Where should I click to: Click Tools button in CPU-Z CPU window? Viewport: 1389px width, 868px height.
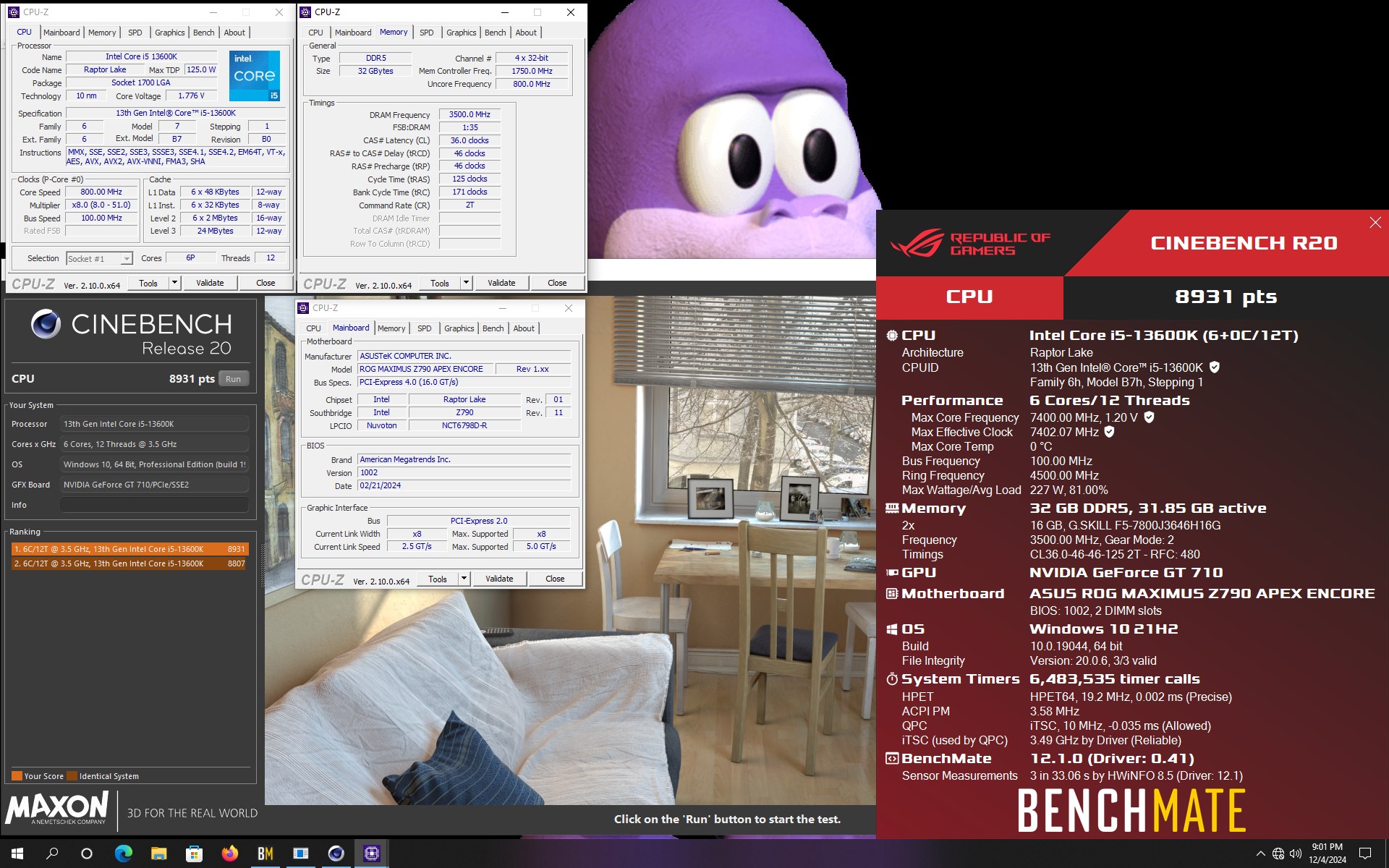point(148,283)
